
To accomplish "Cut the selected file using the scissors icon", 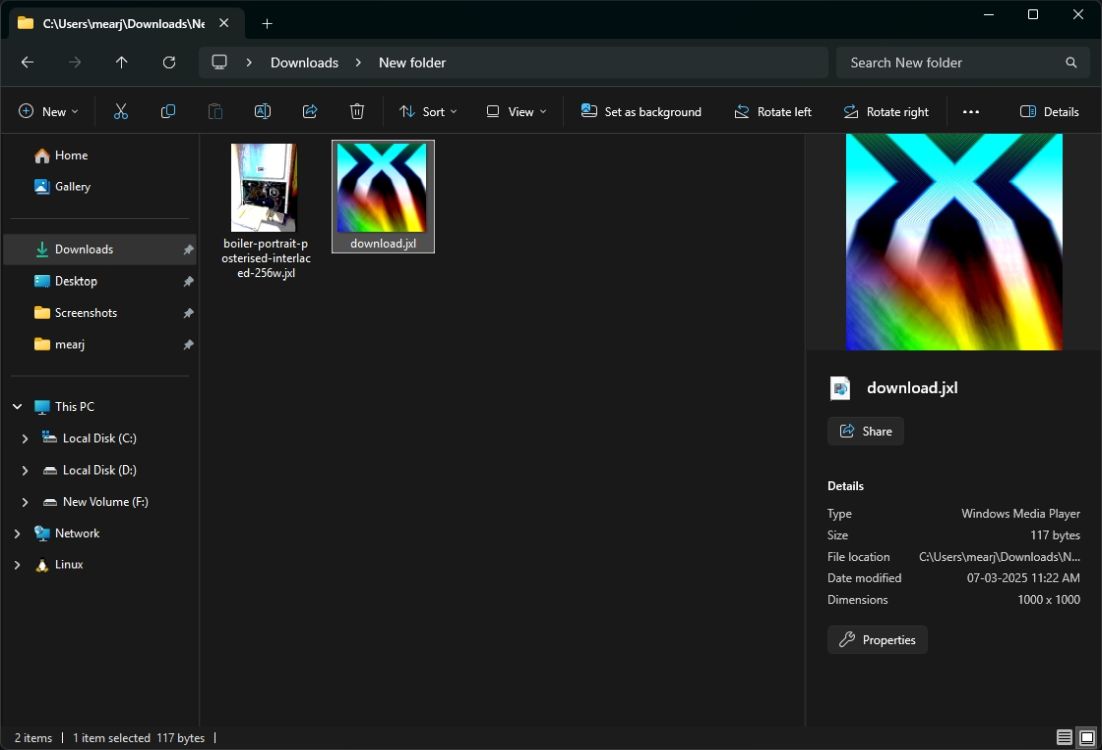I will pyautogui.click(x=121, y=111).
